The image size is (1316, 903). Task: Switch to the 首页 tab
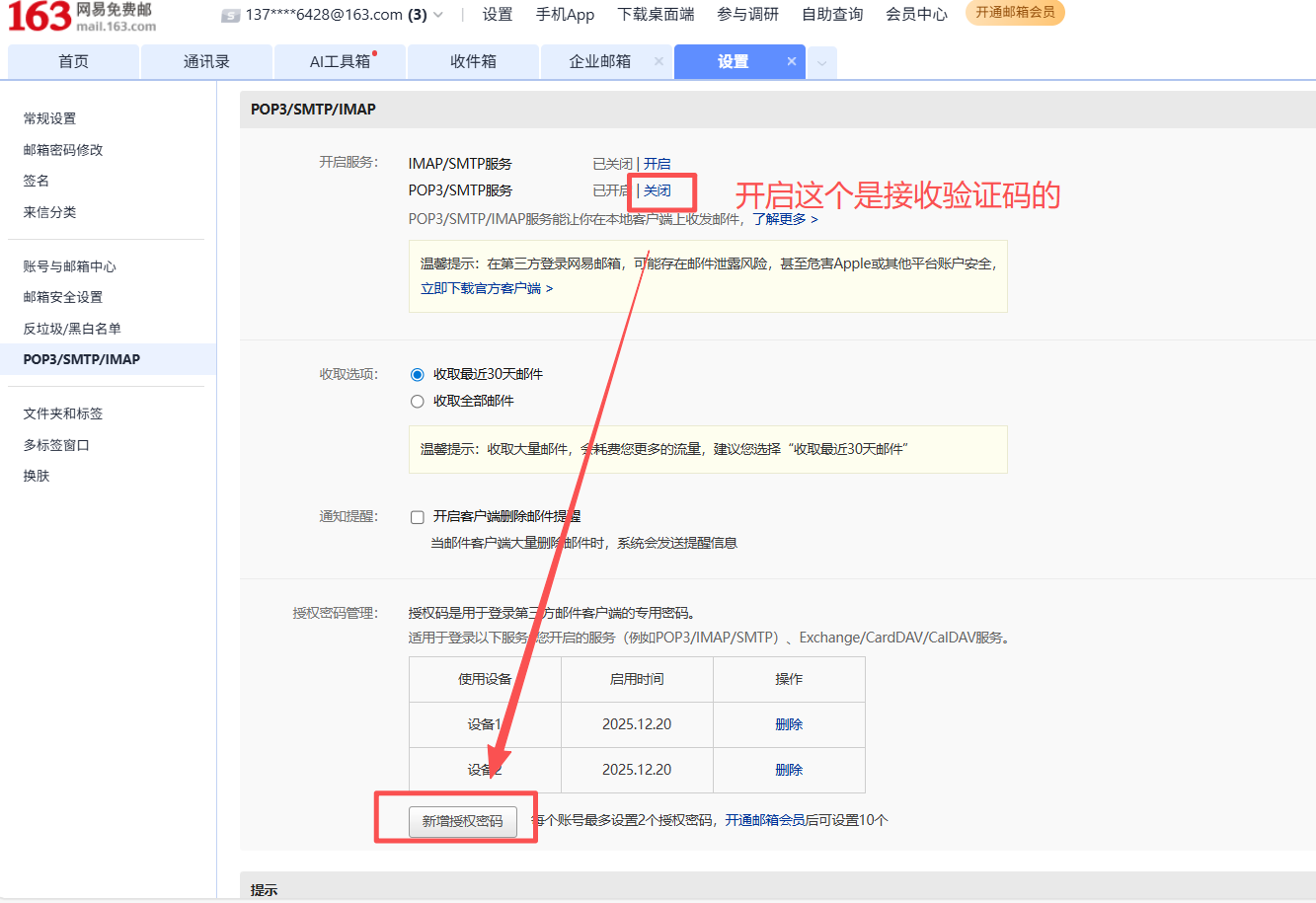pos(73,61)
